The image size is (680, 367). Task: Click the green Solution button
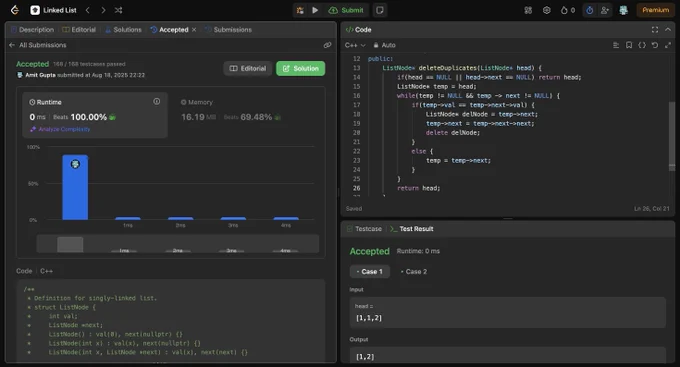[x=301, y=69]
